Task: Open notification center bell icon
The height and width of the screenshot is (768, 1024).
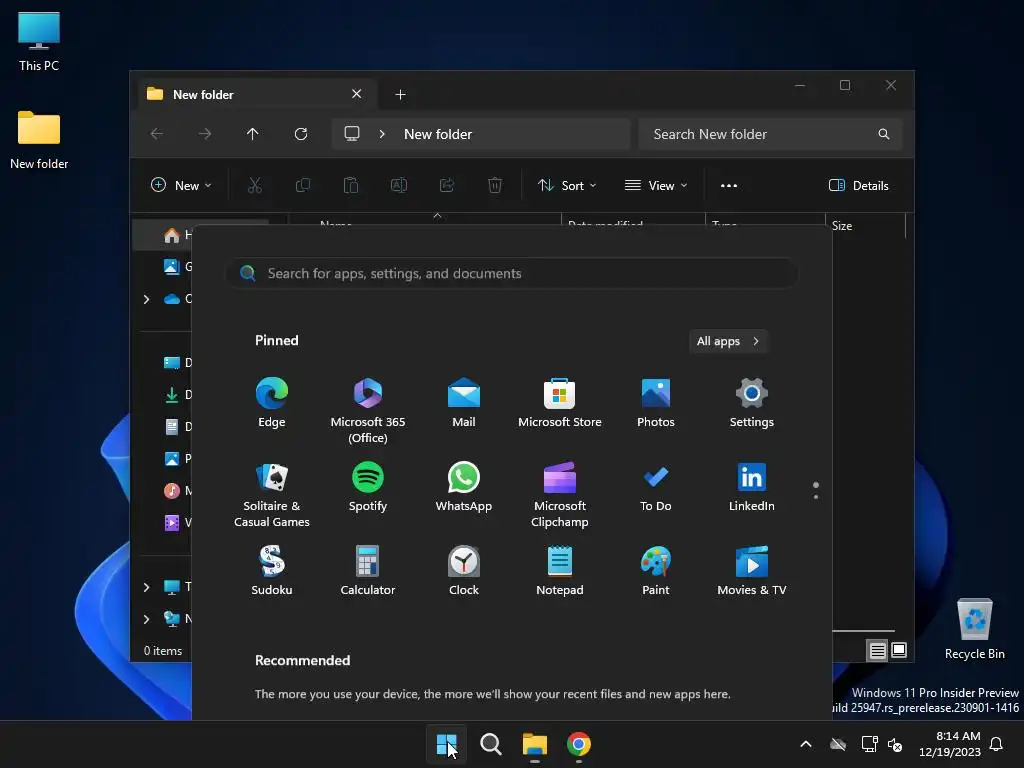Action: (x=997, y=744)
